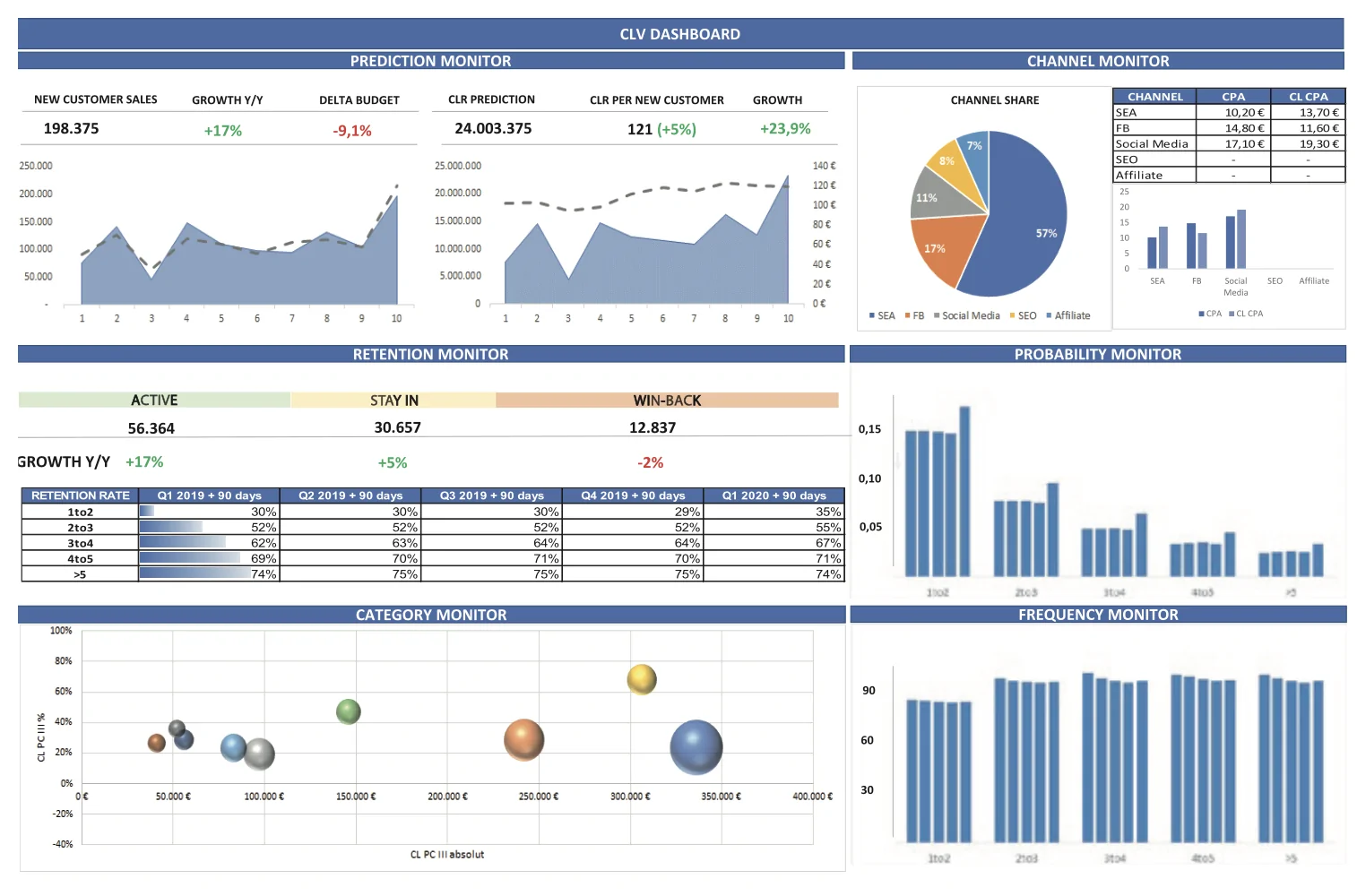Click the largest blue bubble near 350.000 €
The width and height of the screenshot is (1357, 896).
(696, 747)
